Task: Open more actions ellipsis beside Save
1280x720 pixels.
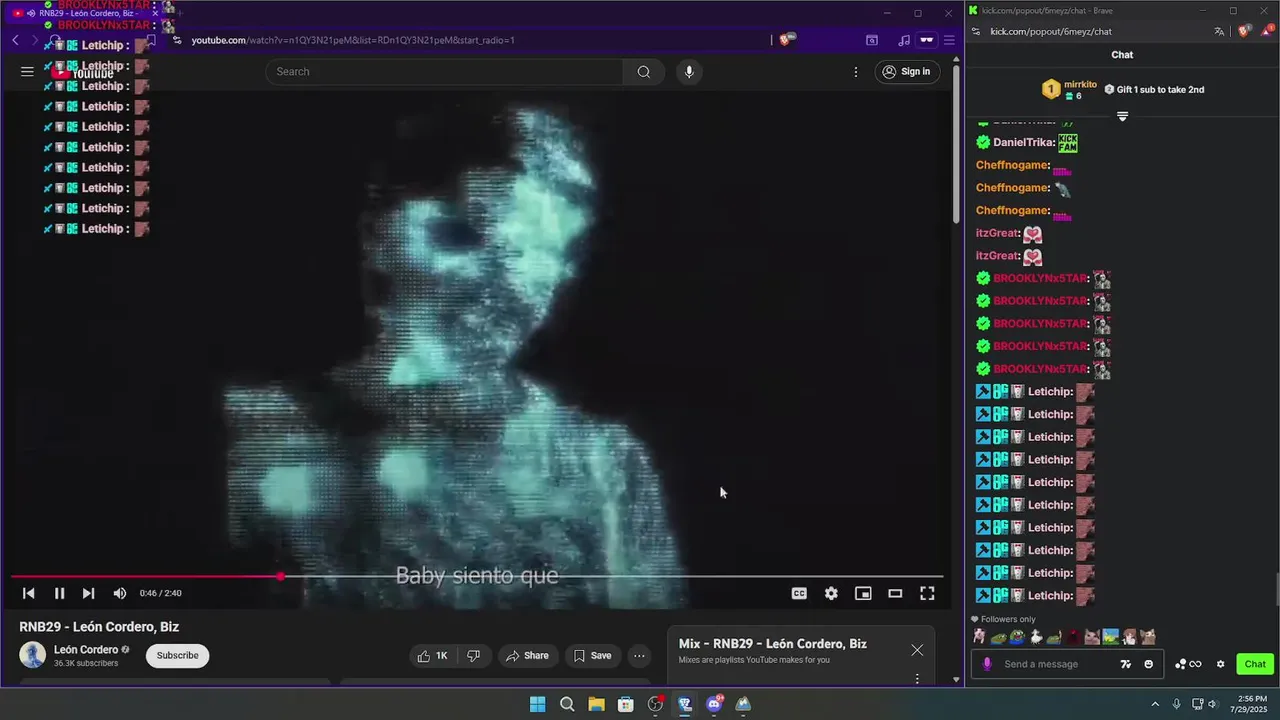Action: pyautogui.click(x=639, y=656)
